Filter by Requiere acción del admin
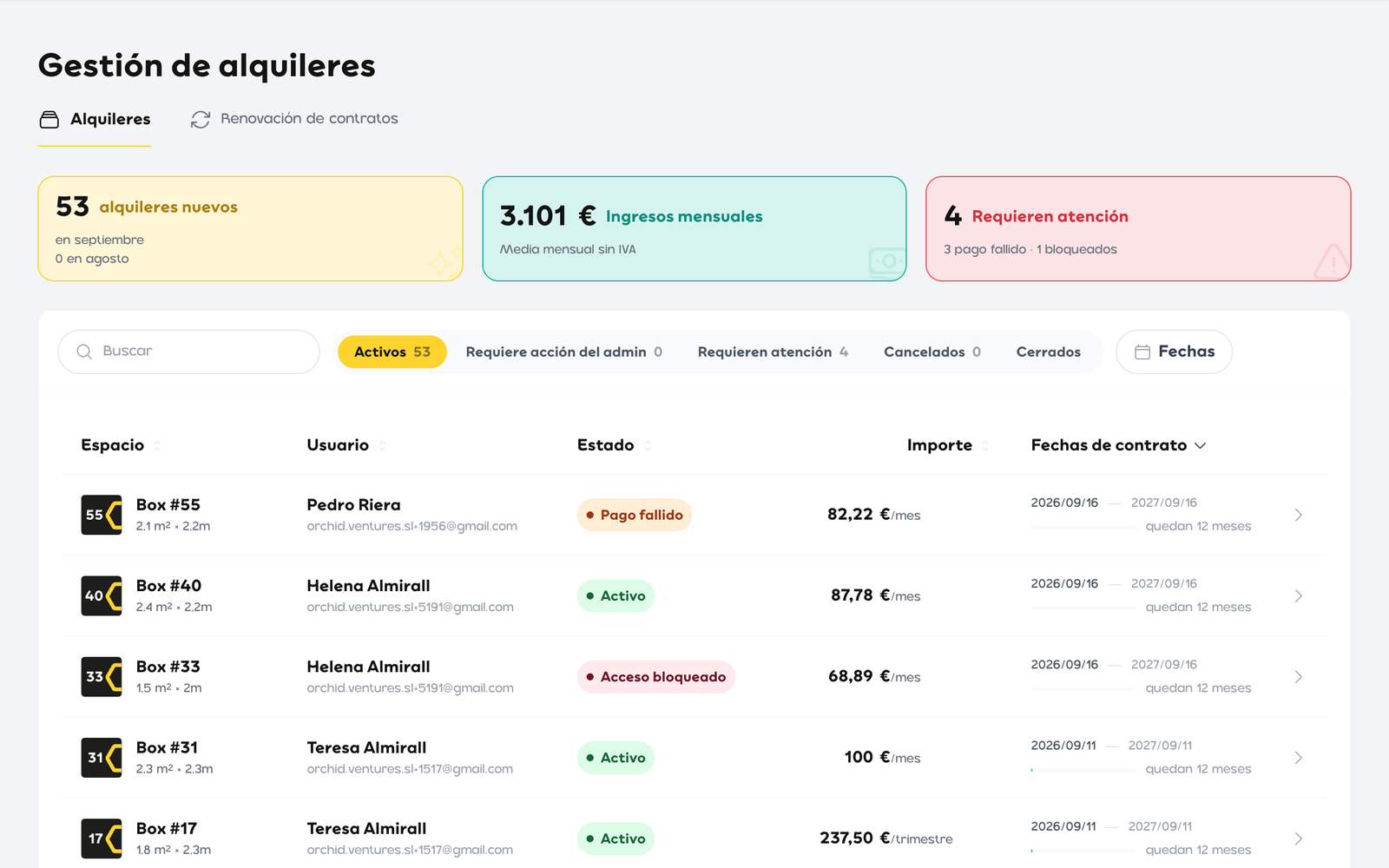Image resolution: width=1389 pixels, height=868 pixels. pos(564,352)
